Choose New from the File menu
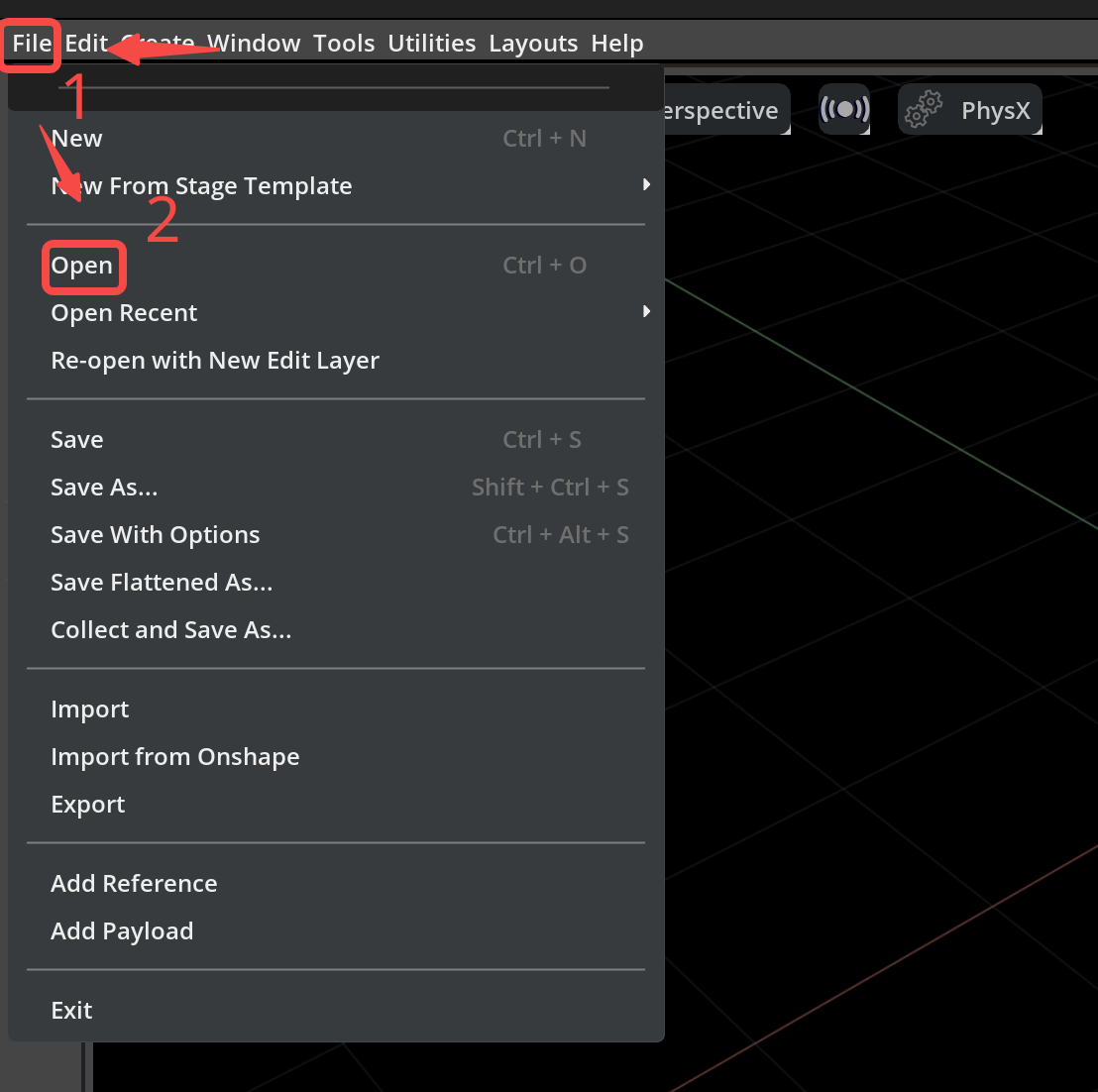This screenshot has width=1098, height=1092. [336, 139]
